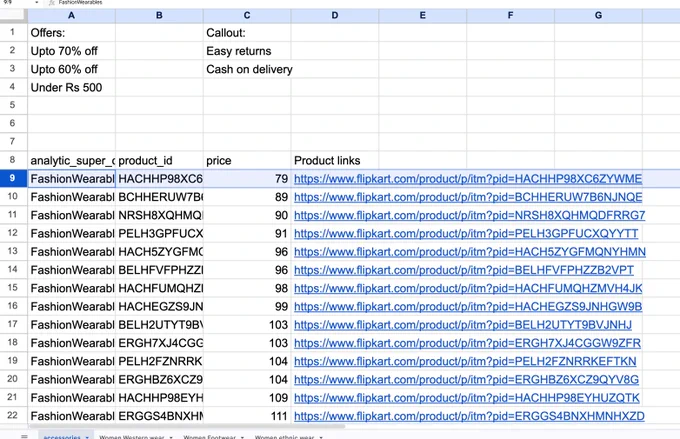Select the price cell showing 79

click(247, 178)
